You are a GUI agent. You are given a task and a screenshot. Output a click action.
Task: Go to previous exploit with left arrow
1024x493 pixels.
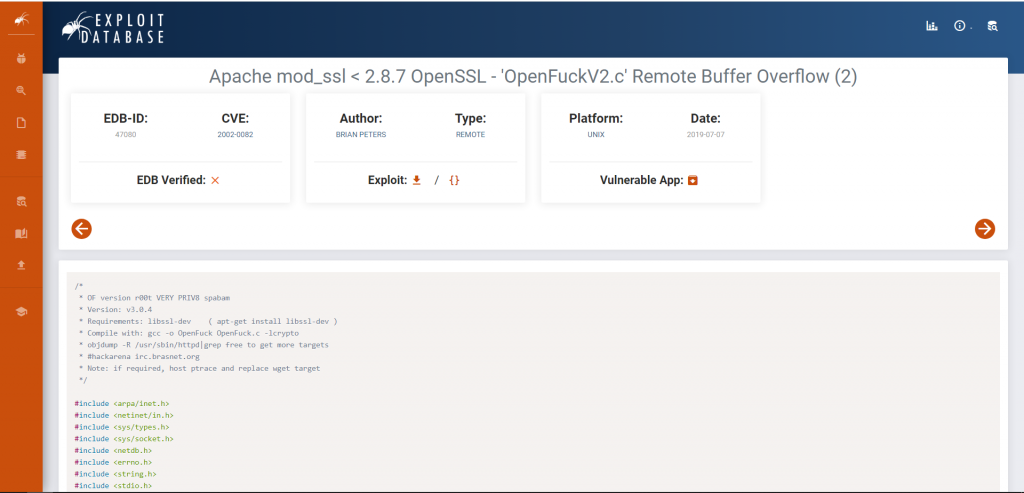point(82,229)
